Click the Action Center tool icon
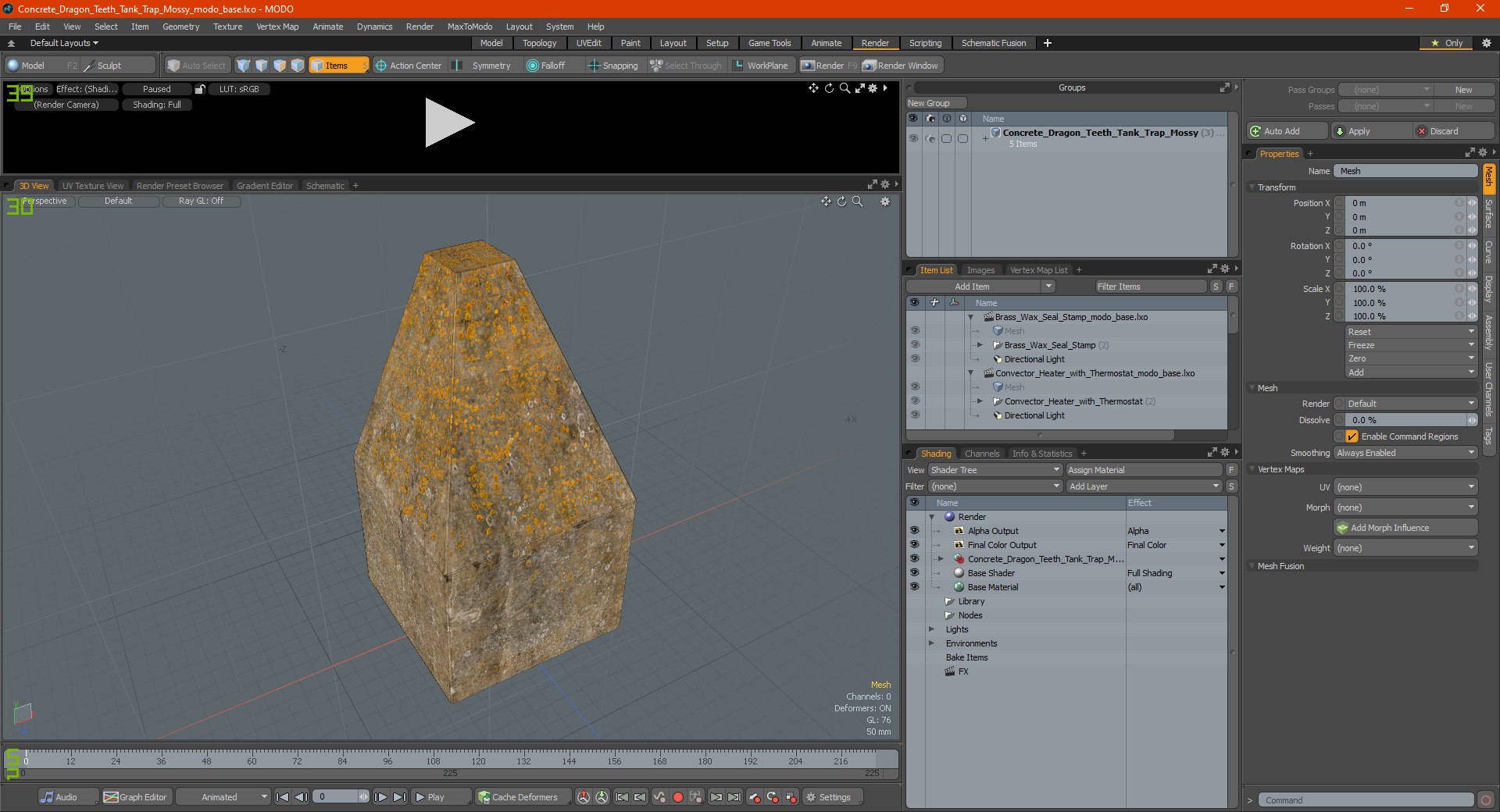Viewport: 1500px width, 812px height. click(x=381, y=66)
